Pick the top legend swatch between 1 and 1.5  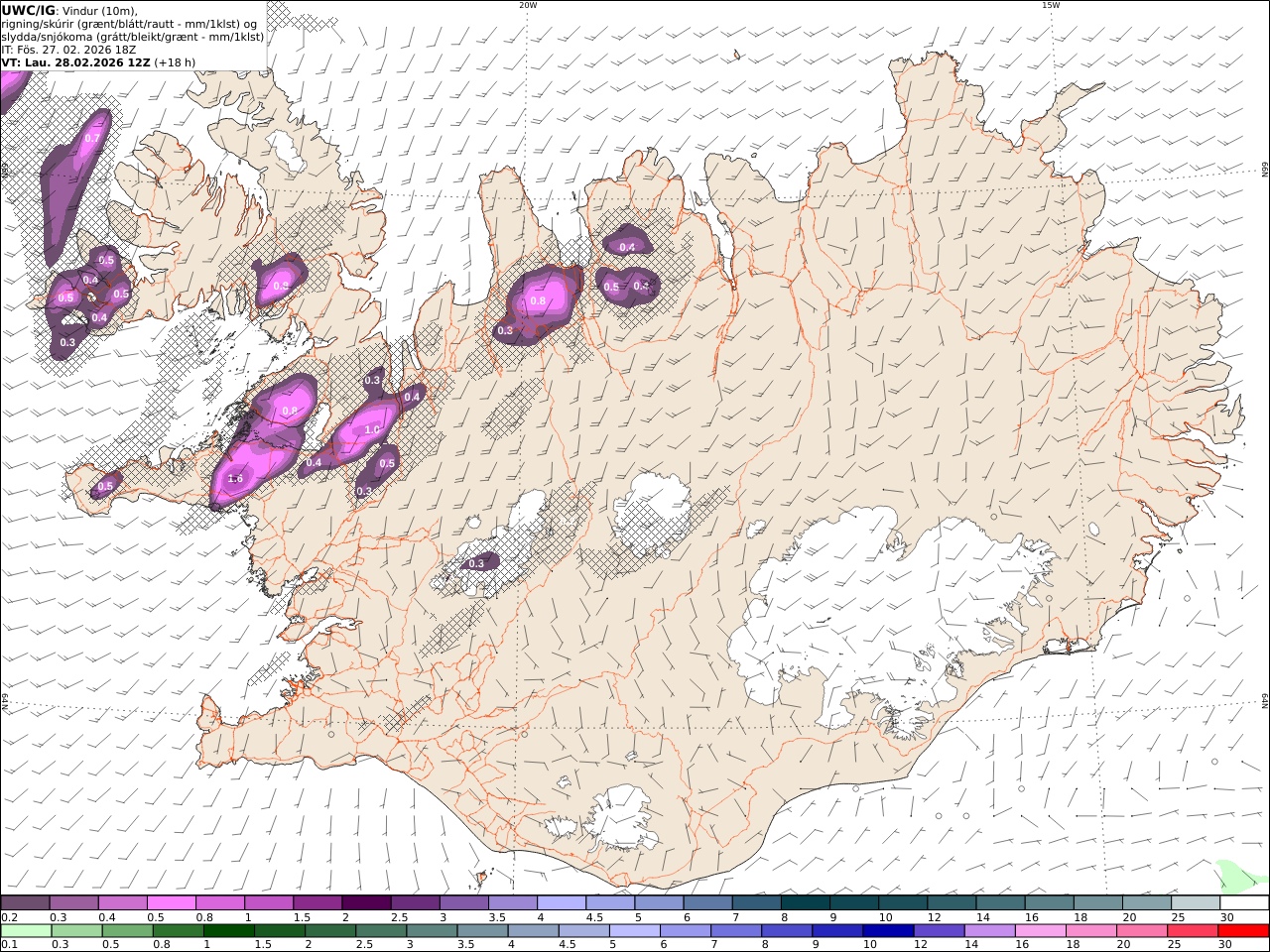pyautogui.click(x=269, y=903)
